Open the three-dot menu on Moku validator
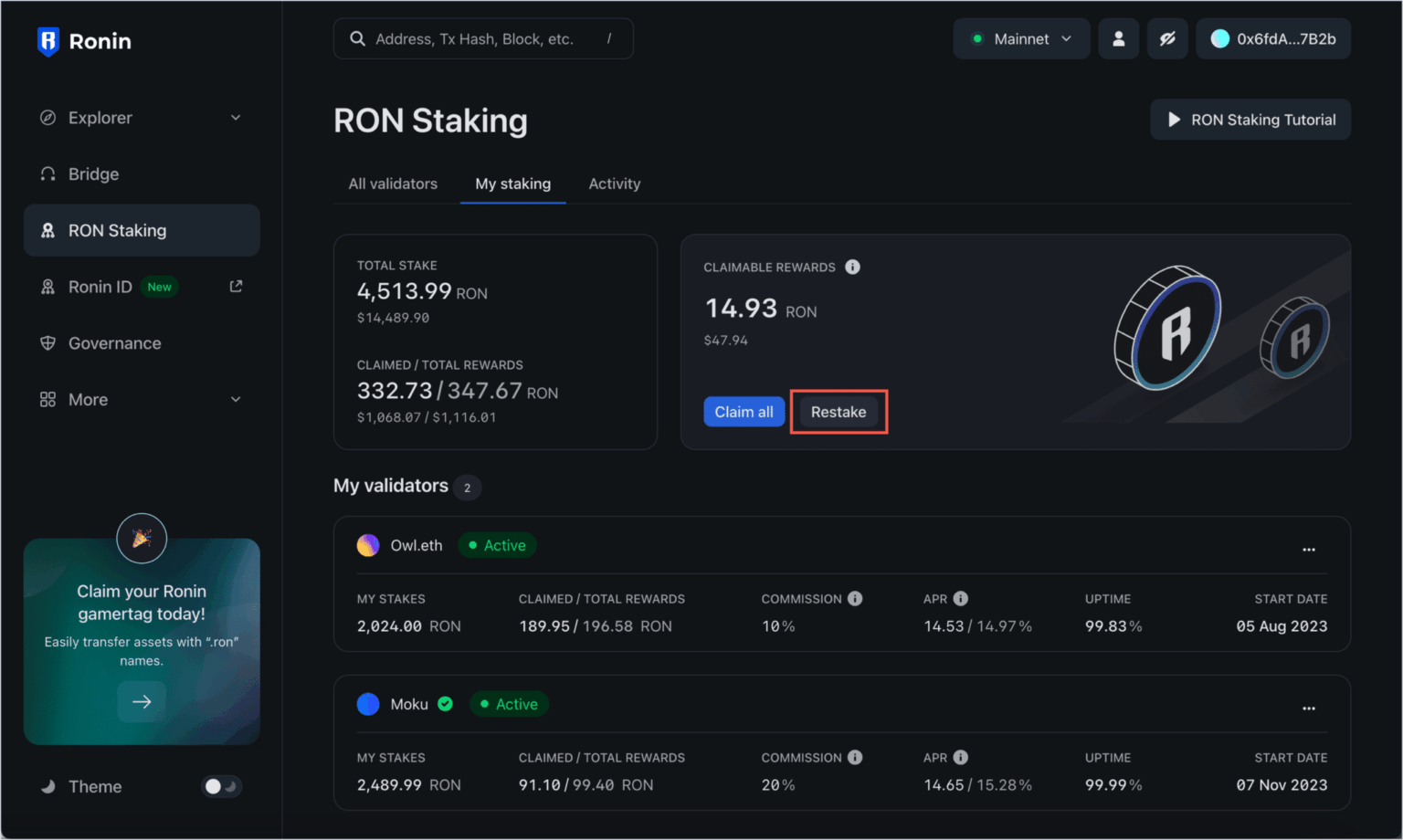Viewport: 1403px width, 840px height. pos(1308,708)
